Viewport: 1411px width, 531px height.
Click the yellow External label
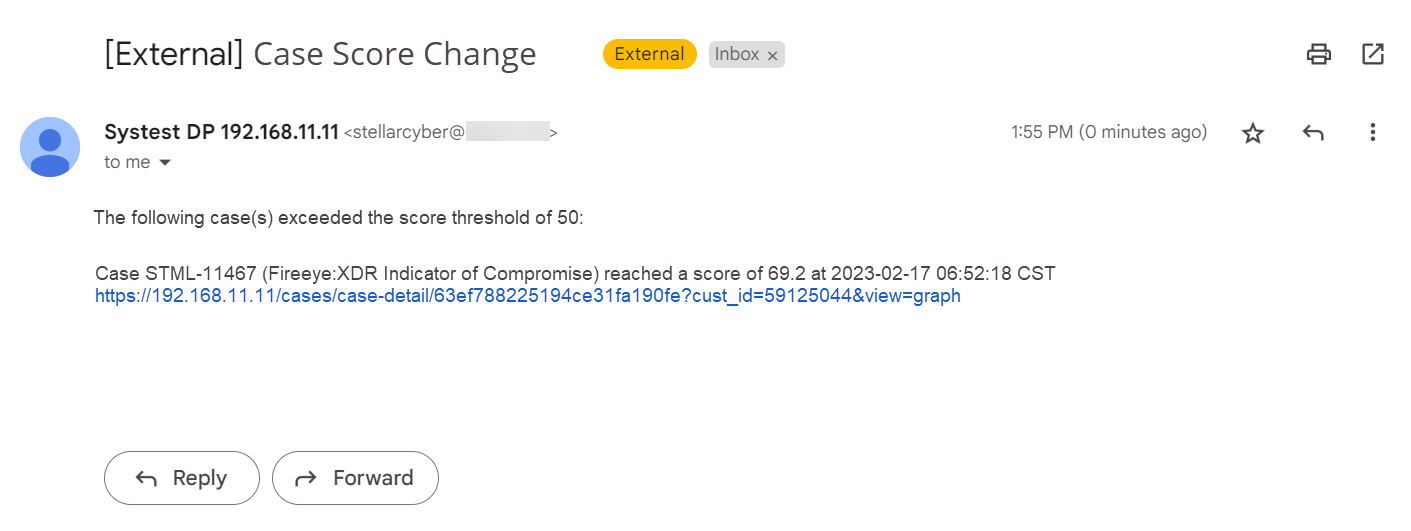tap(649, 54)
